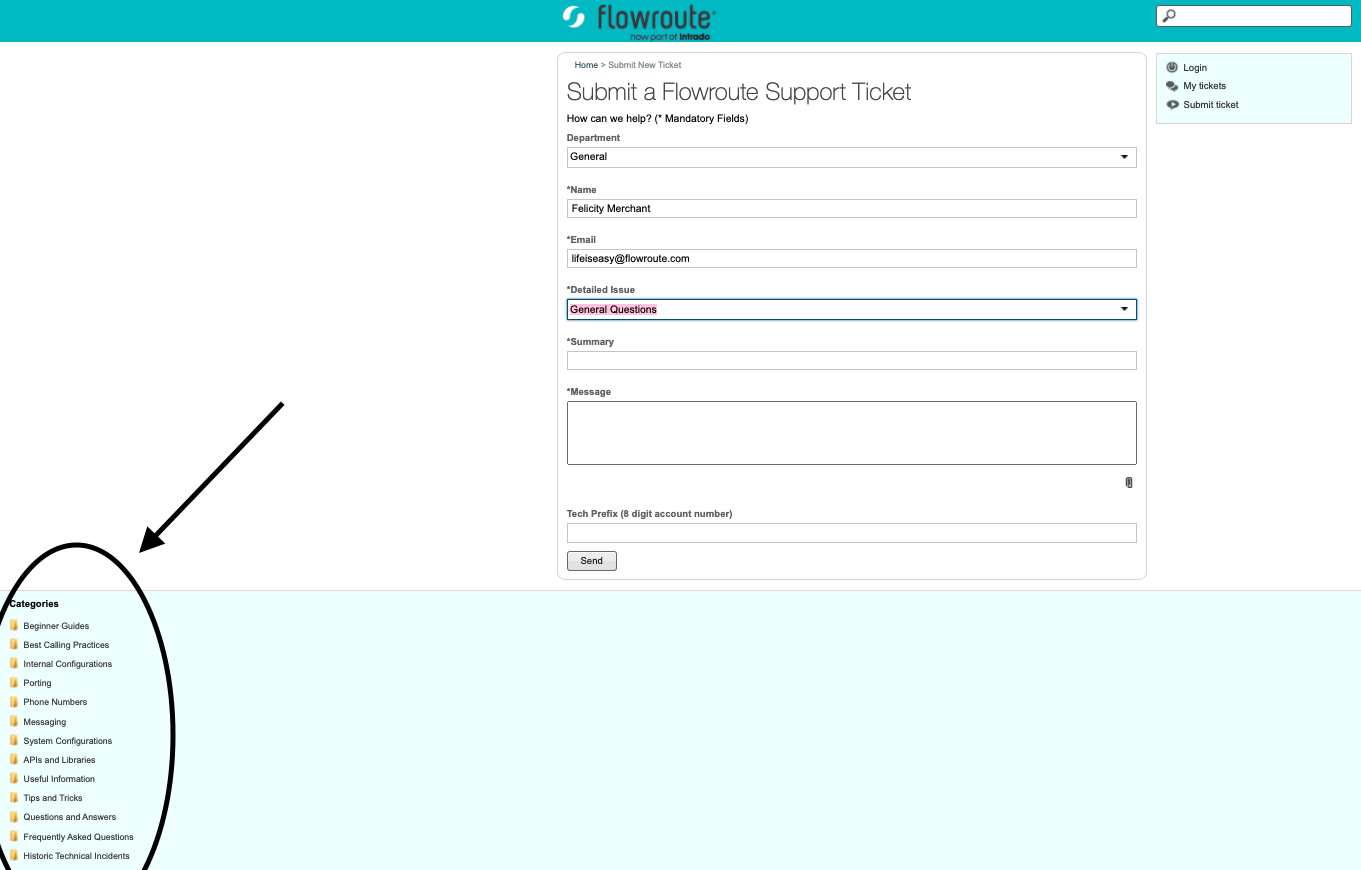Open the Beginner Guides category

56,626
